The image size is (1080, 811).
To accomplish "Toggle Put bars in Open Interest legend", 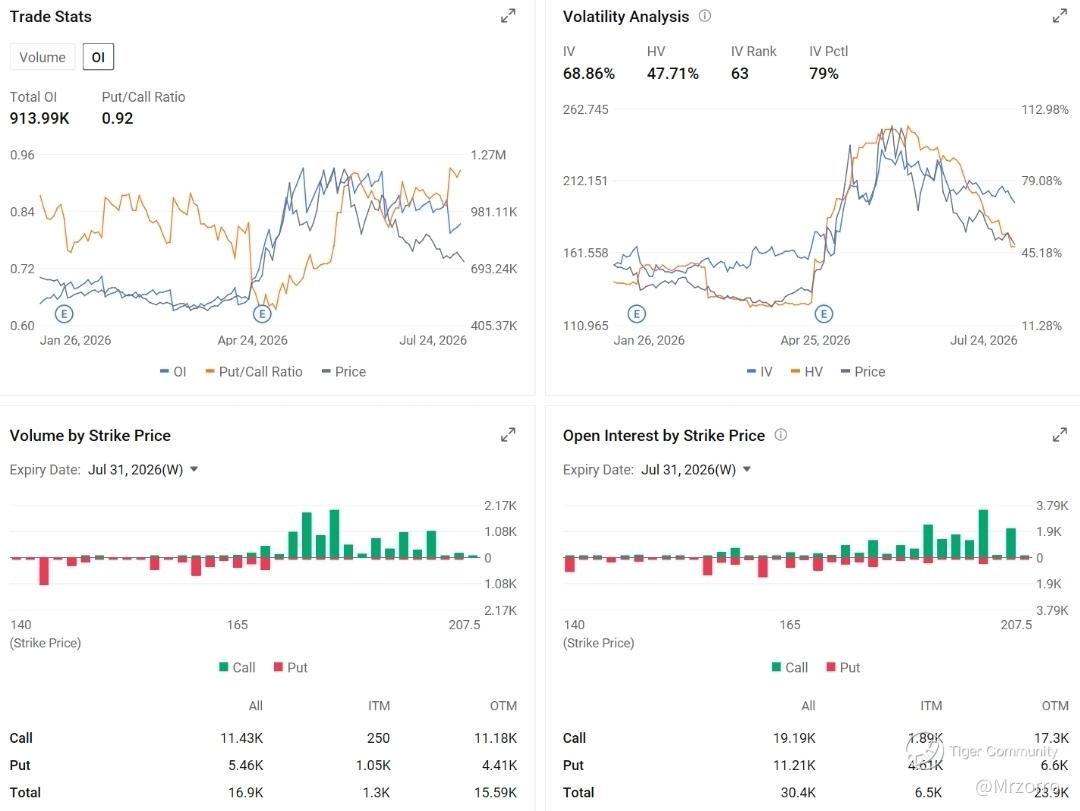I will pos(844,667).
